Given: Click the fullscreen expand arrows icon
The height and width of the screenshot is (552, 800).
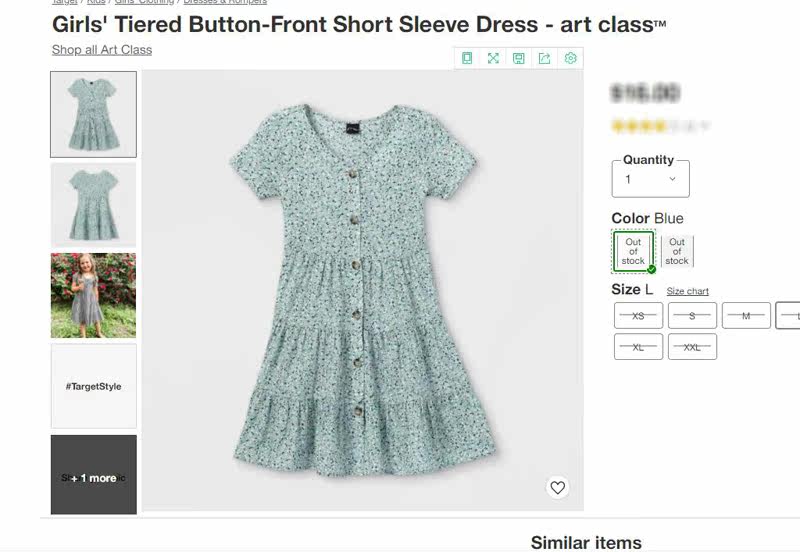Looking at the screenshot, I should (493, 58).
